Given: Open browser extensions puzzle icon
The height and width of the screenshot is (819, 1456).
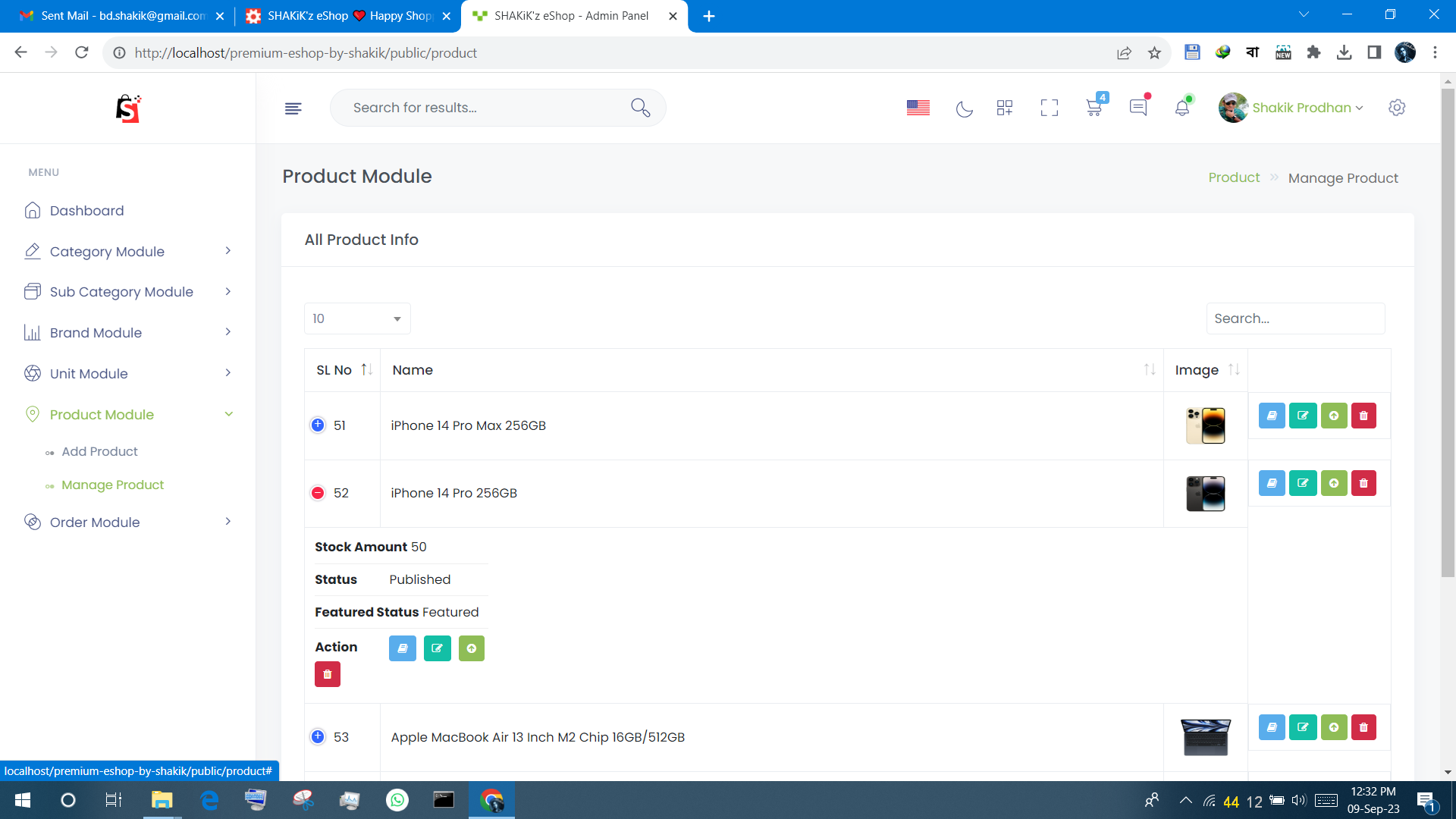Looking at the screenshot, I should 1314,52.
